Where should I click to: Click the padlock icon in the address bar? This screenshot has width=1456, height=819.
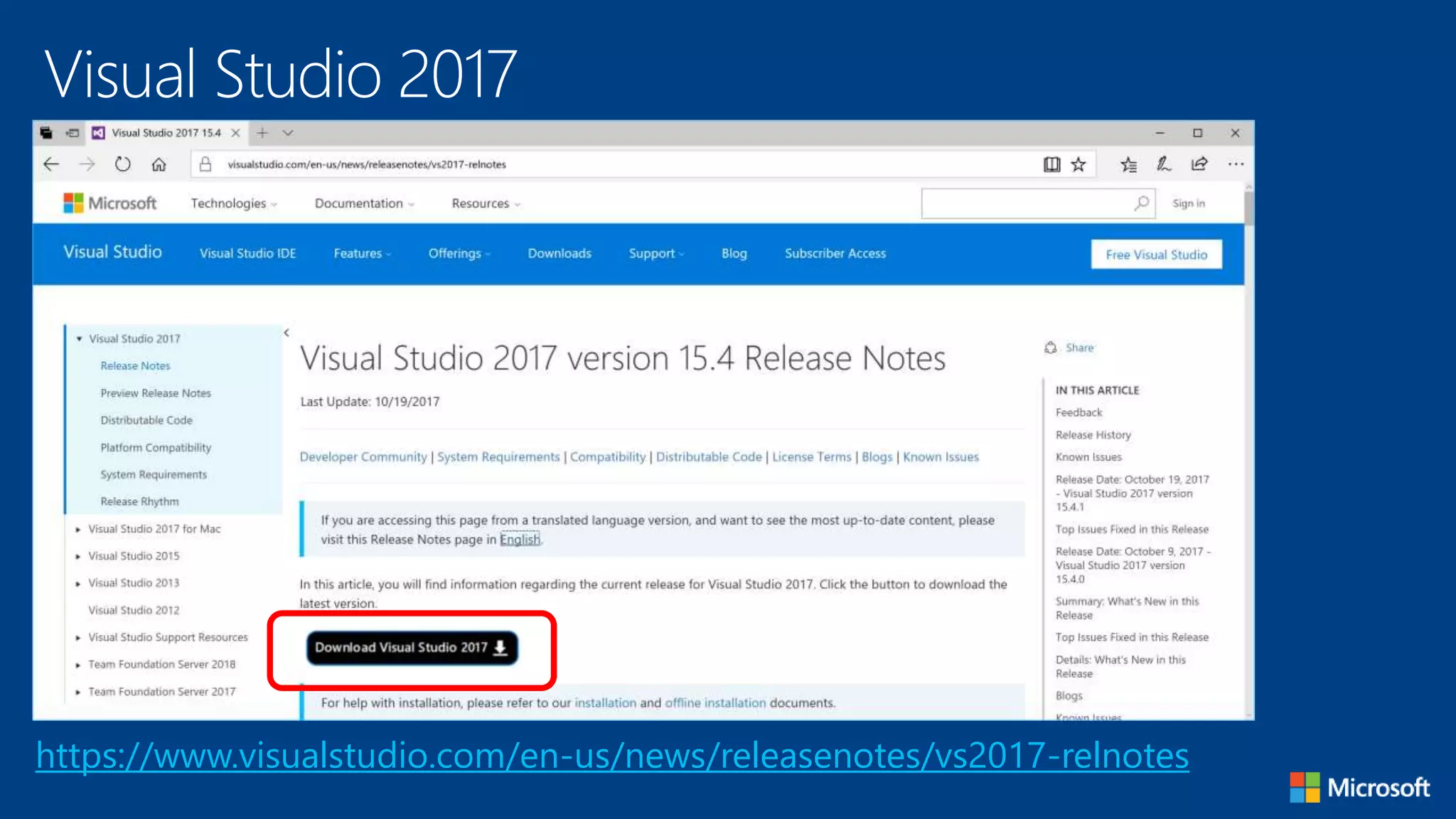(x=205, y=164)
